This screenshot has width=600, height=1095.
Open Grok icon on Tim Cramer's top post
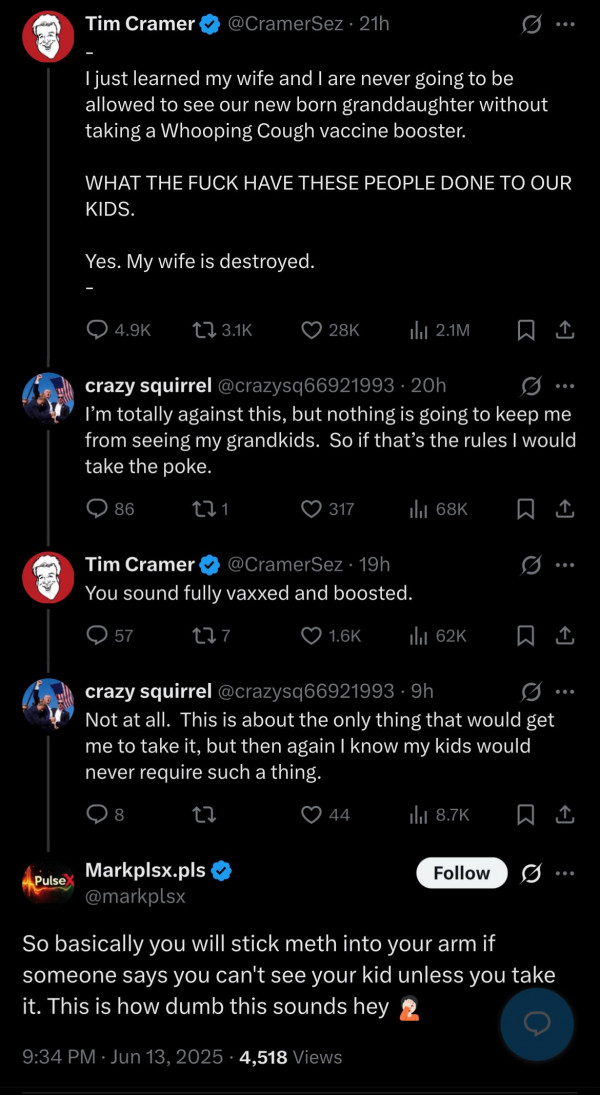coord(532,25)
